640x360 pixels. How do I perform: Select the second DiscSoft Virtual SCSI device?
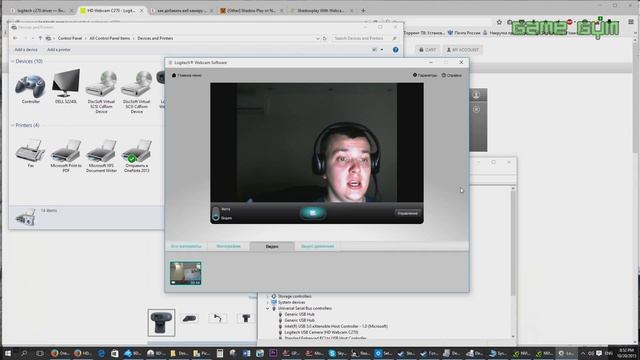coord(137,92)
